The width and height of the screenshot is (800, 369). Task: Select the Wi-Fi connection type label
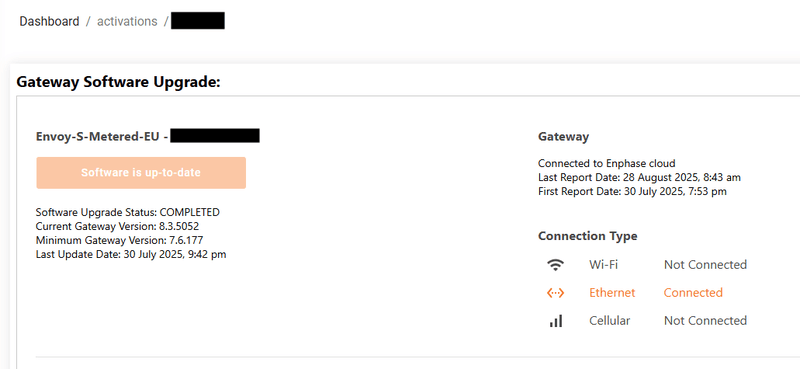(603, 265)
